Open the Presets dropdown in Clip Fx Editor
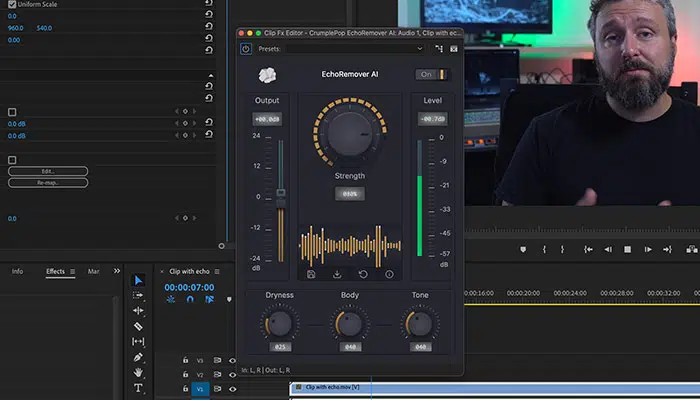Screen dimensions: 700x400 [355, 49]
